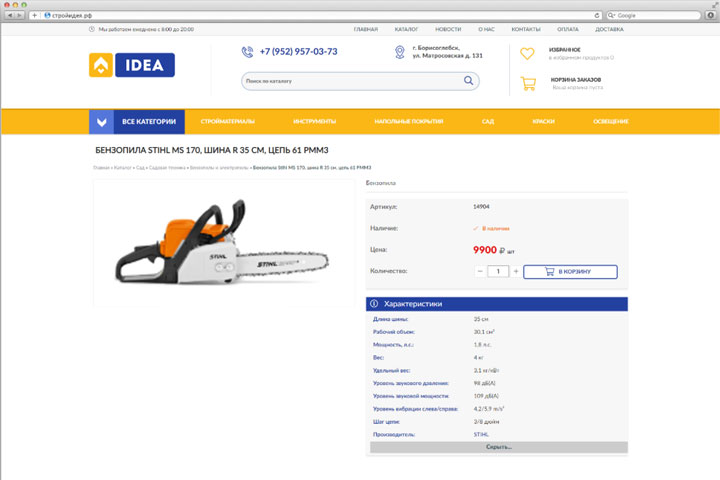Click the В КОРЗИНУ add to cart button
The width and height of the screenshot is (720, 480).
click(570, 271)
